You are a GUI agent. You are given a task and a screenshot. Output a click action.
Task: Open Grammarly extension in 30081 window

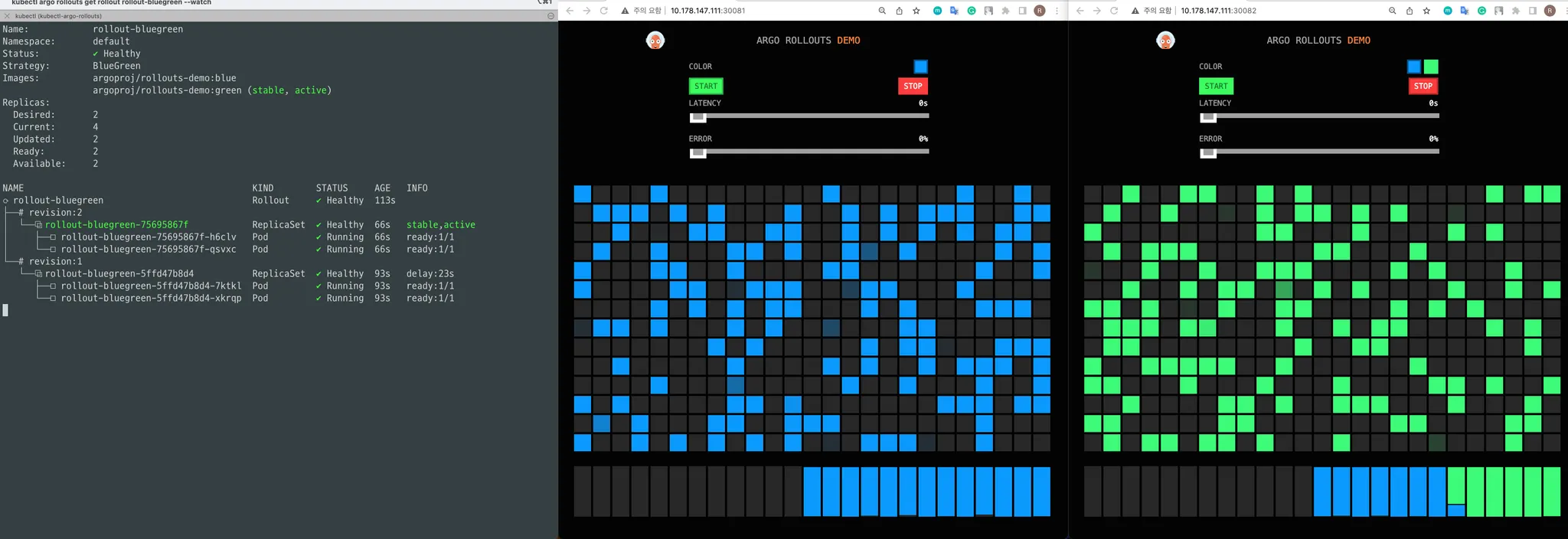(972, 11)
